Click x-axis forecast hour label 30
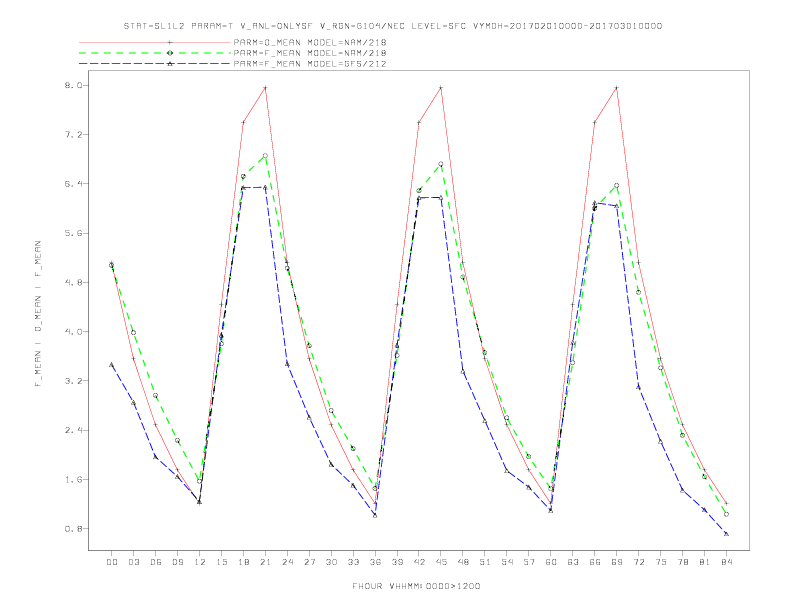 [x=331, y=562]
